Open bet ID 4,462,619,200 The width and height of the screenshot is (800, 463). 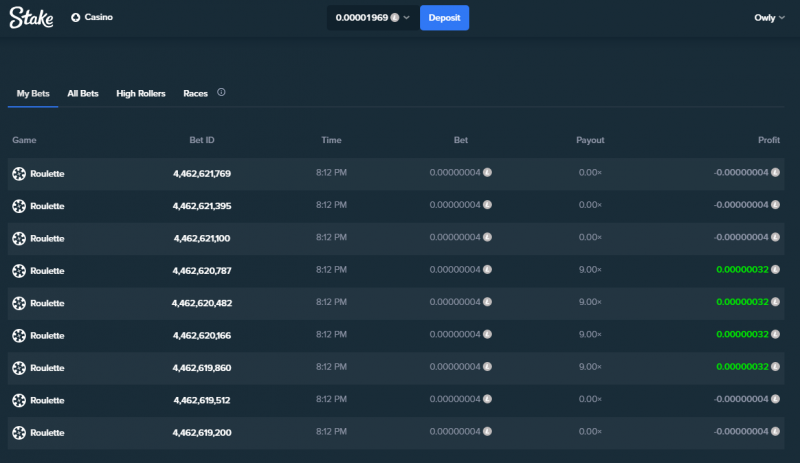[x=202, y=433]
